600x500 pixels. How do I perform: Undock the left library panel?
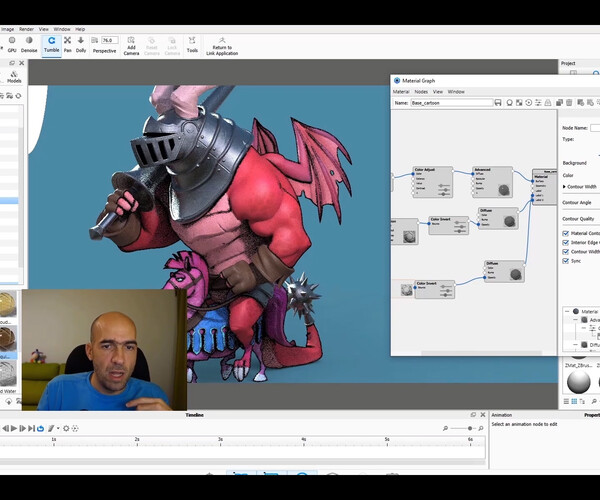[x=12, y=63]
